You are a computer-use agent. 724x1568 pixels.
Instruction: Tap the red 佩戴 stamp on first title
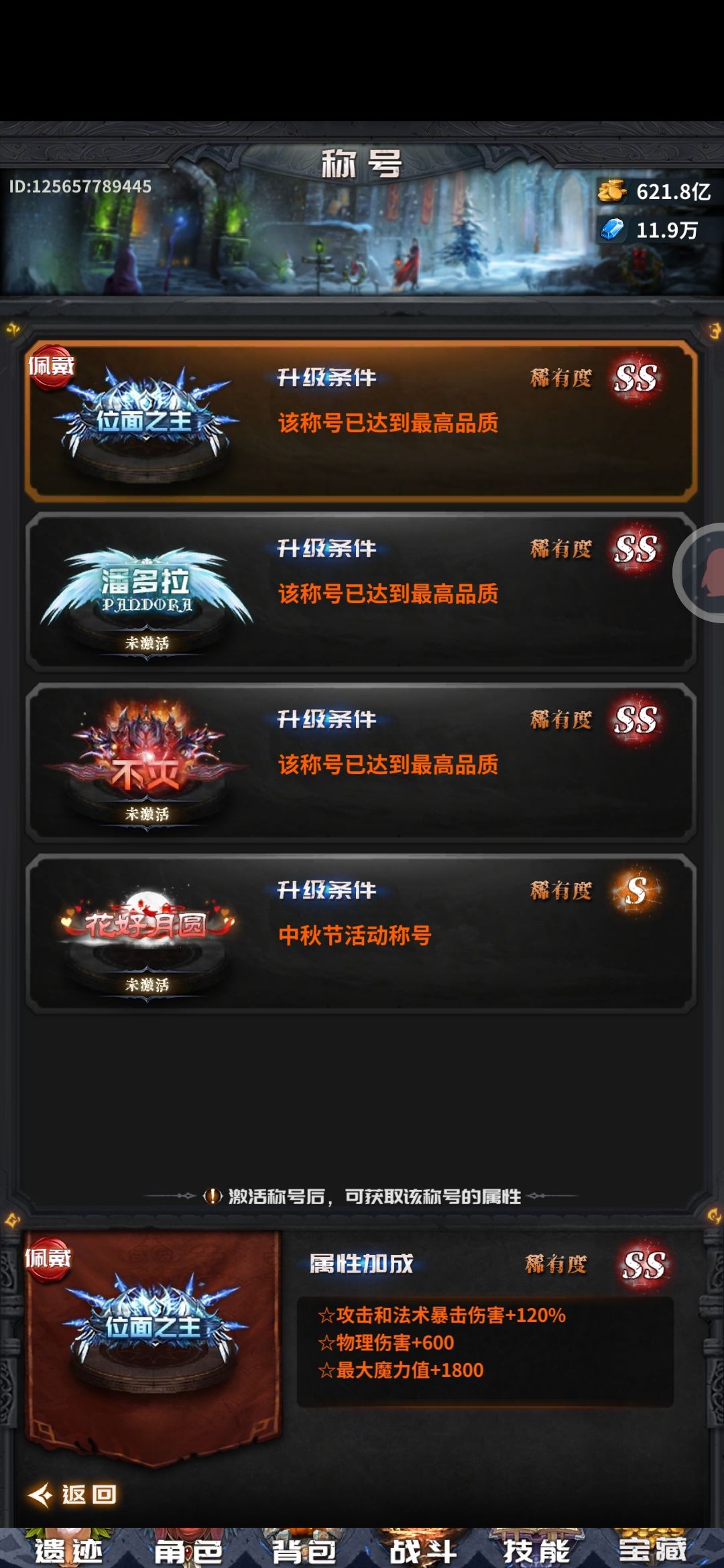51,367
